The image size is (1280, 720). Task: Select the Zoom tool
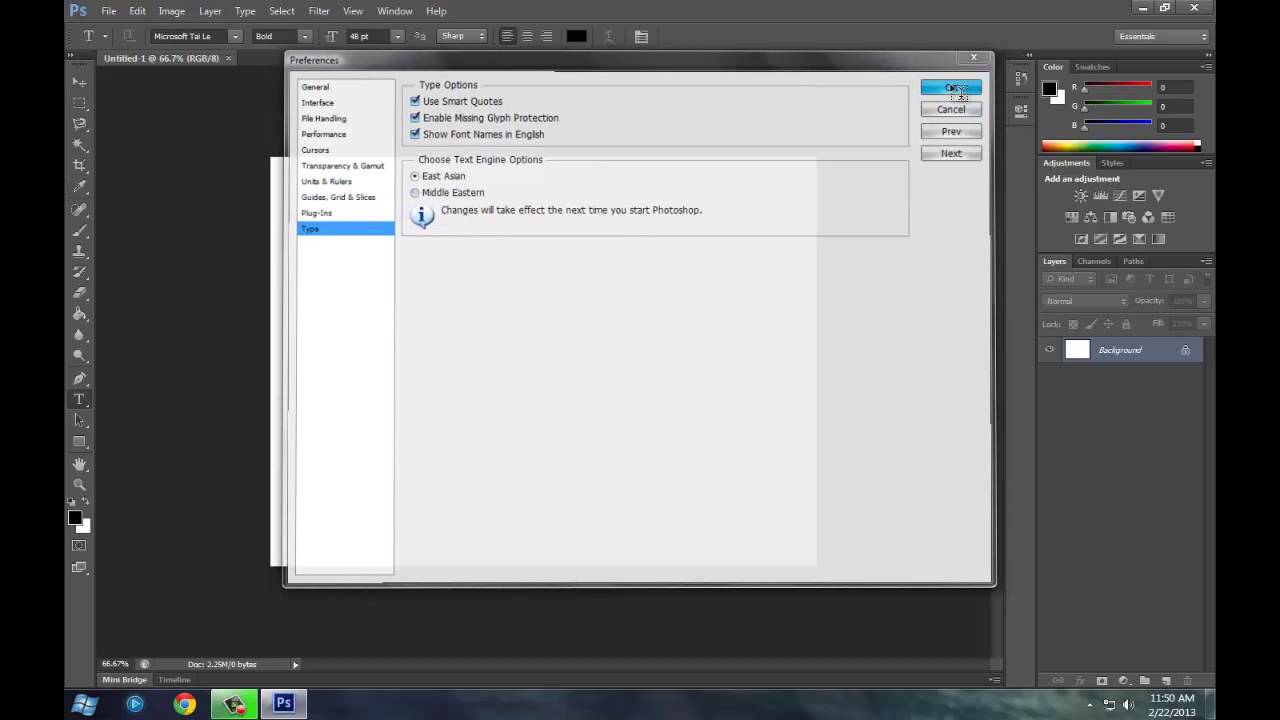tap(79, 485)
